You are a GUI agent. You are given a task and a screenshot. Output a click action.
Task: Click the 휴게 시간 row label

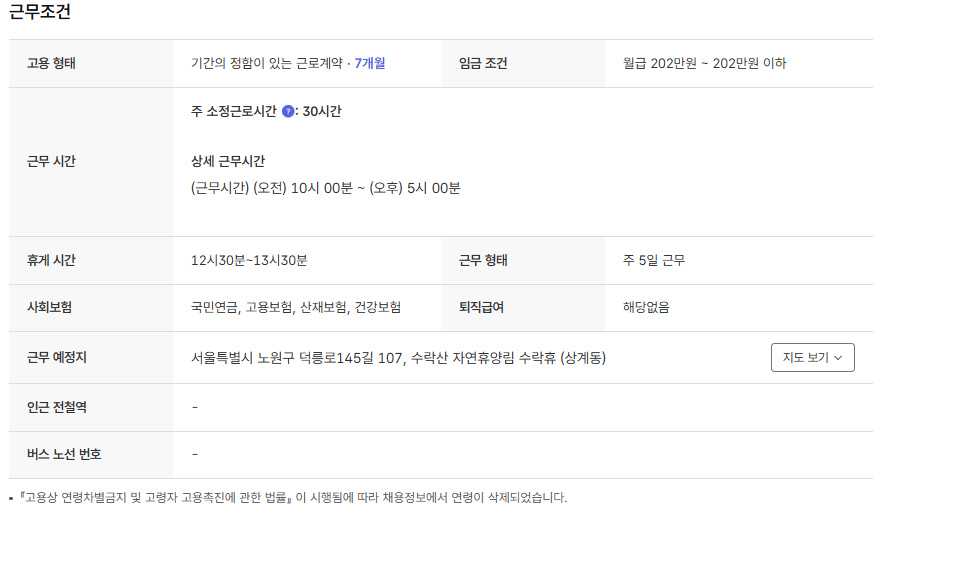pos(51,260)
